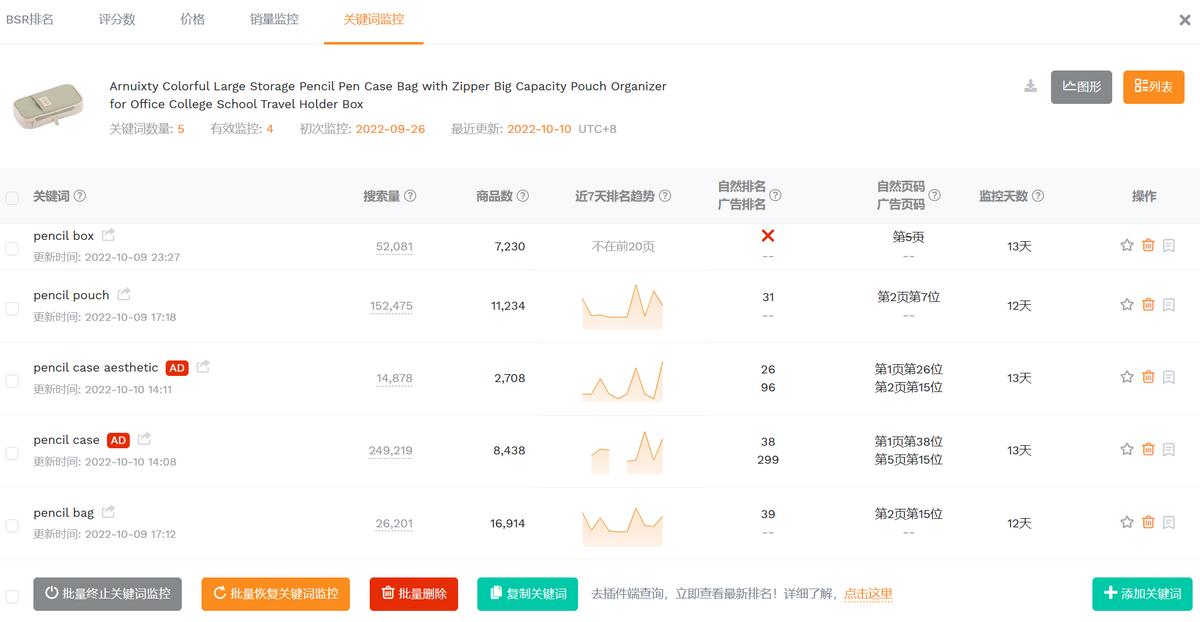This screenshot has height=622, width=1200.
Task: Click the 添加关键词 button
Action: (1142, 593)
